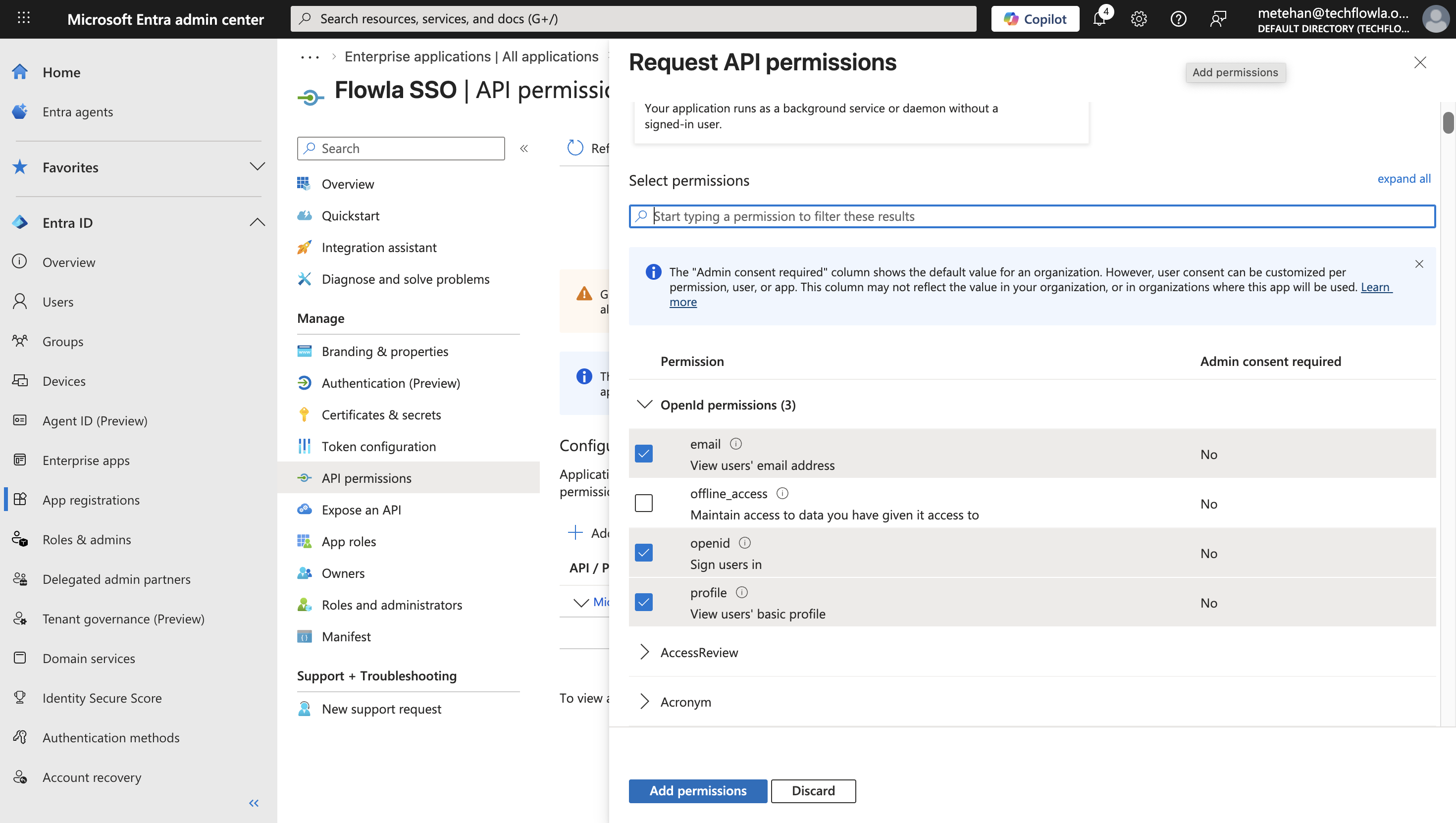Open the settings gear in header
Viewport: 1456px width, 823px height.
click(1139, 19)
